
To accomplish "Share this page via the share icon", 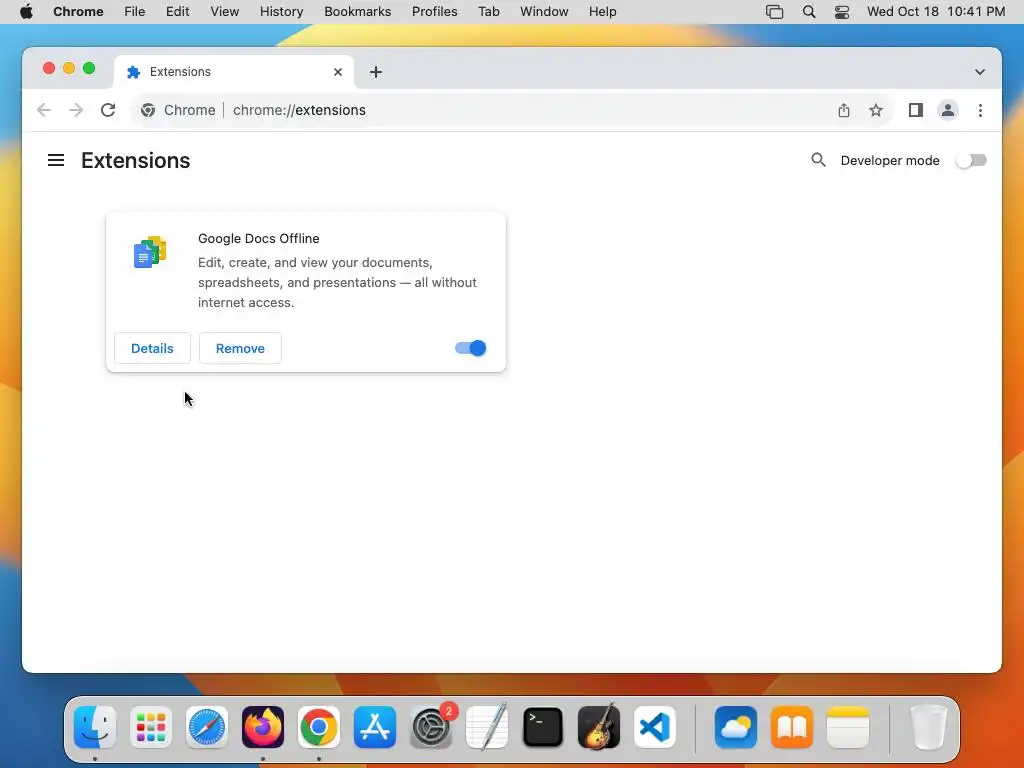I will tap(844, 110).
